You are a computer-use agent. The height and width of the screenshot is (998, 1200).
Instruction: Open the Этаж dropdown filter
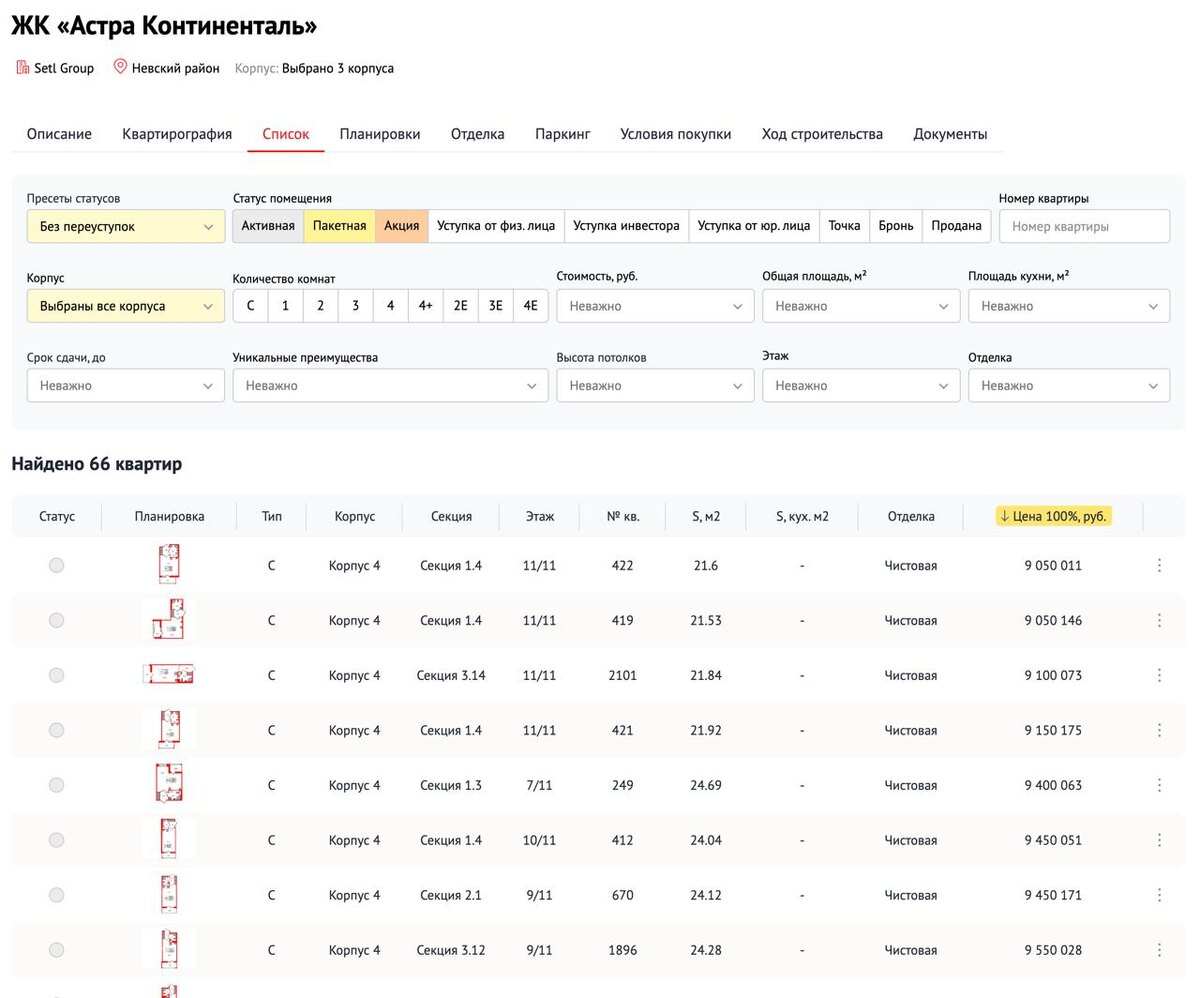pos(861,385)
